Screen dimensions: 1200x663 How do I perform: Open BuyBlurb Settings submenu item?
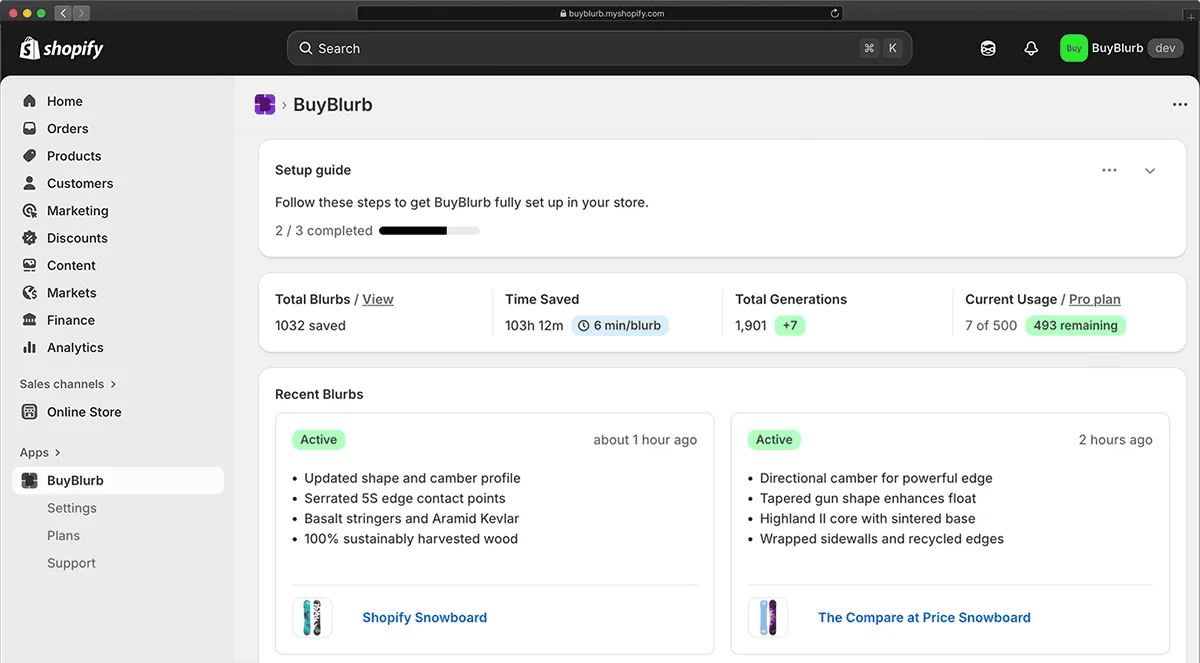(x=72, y=508)
